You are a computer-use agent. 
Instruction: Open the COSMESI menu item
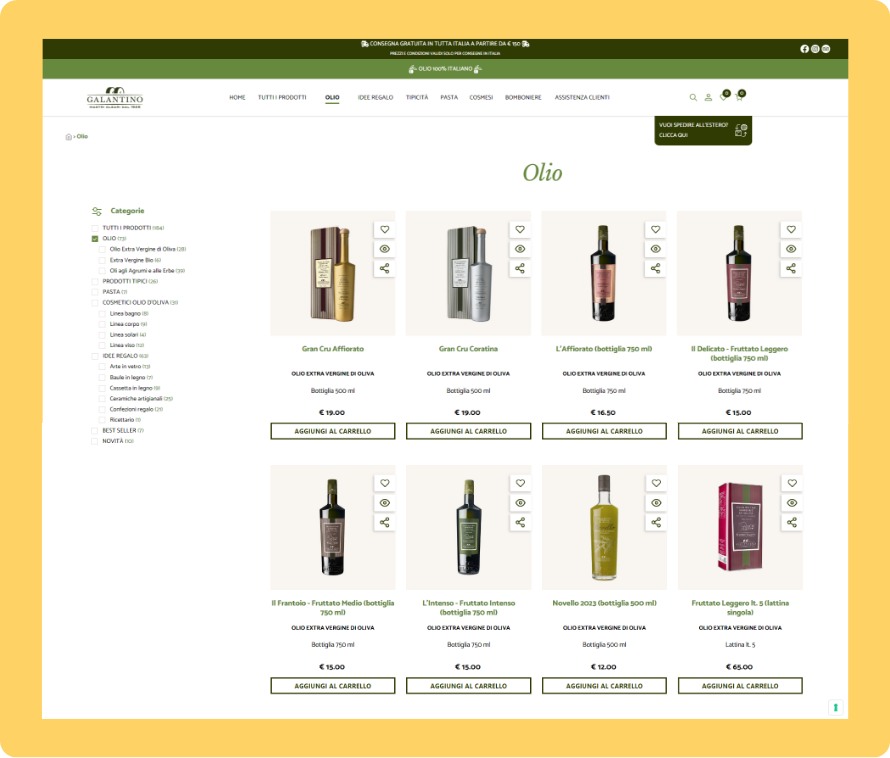(x=481, y=98)
